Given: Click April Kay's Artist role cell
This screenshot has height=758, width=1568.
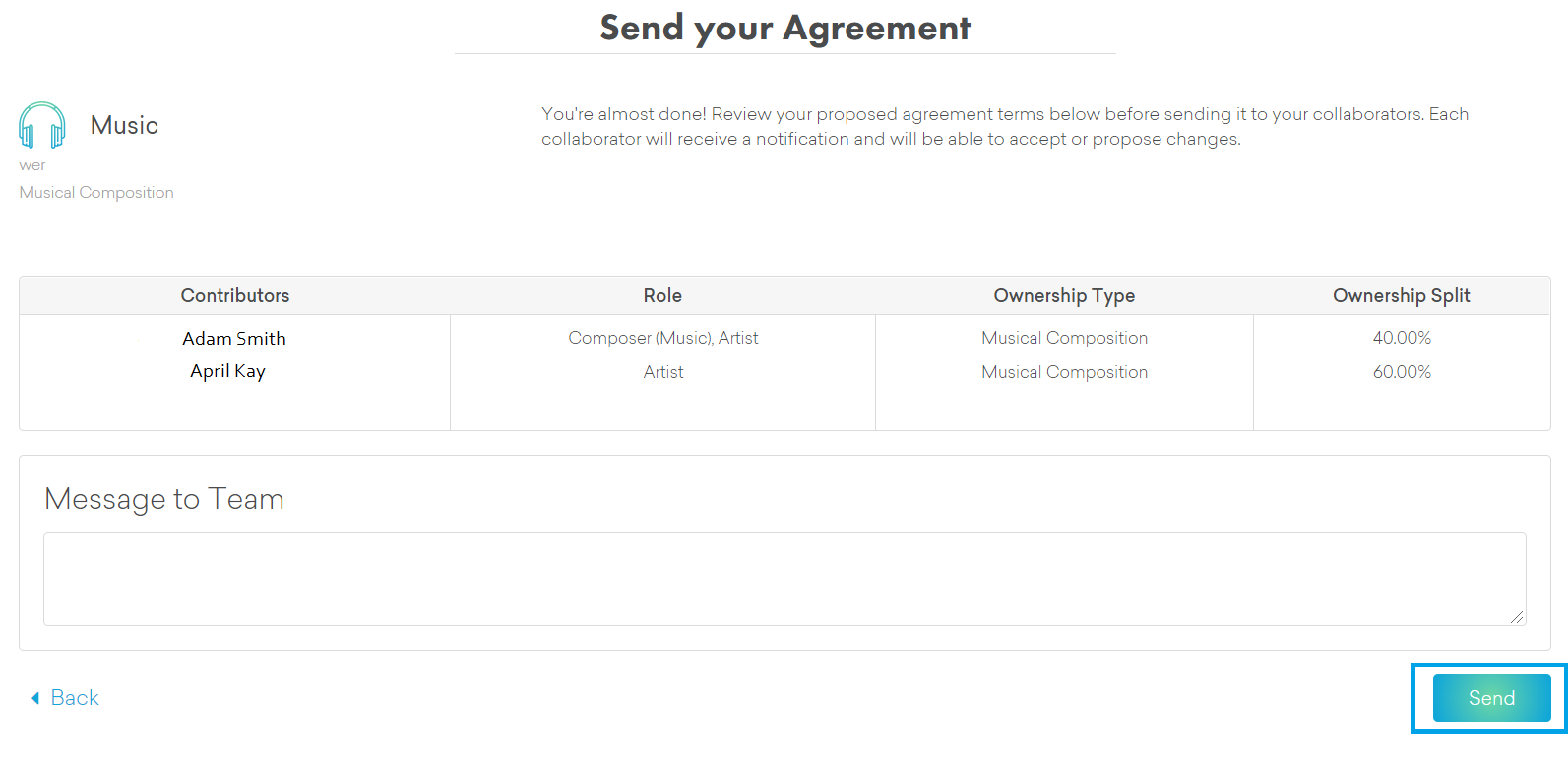Looking at the screenshot, I should [663, 372].
